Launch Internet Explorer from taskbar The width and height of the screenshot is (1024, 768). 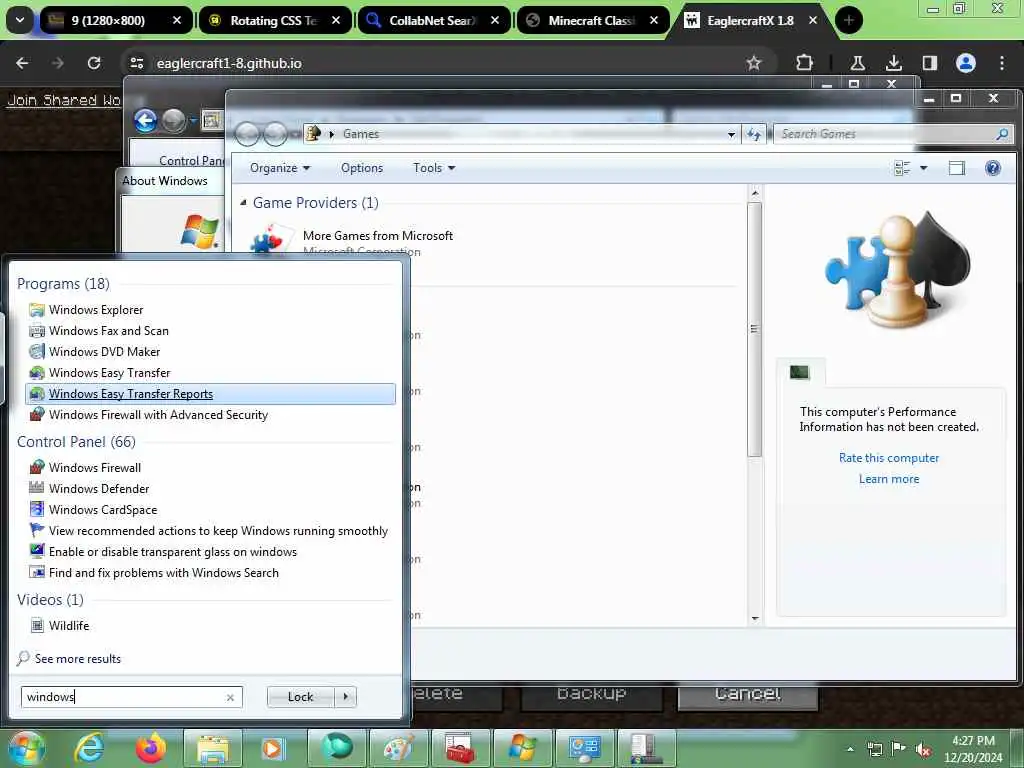(89, 748)
